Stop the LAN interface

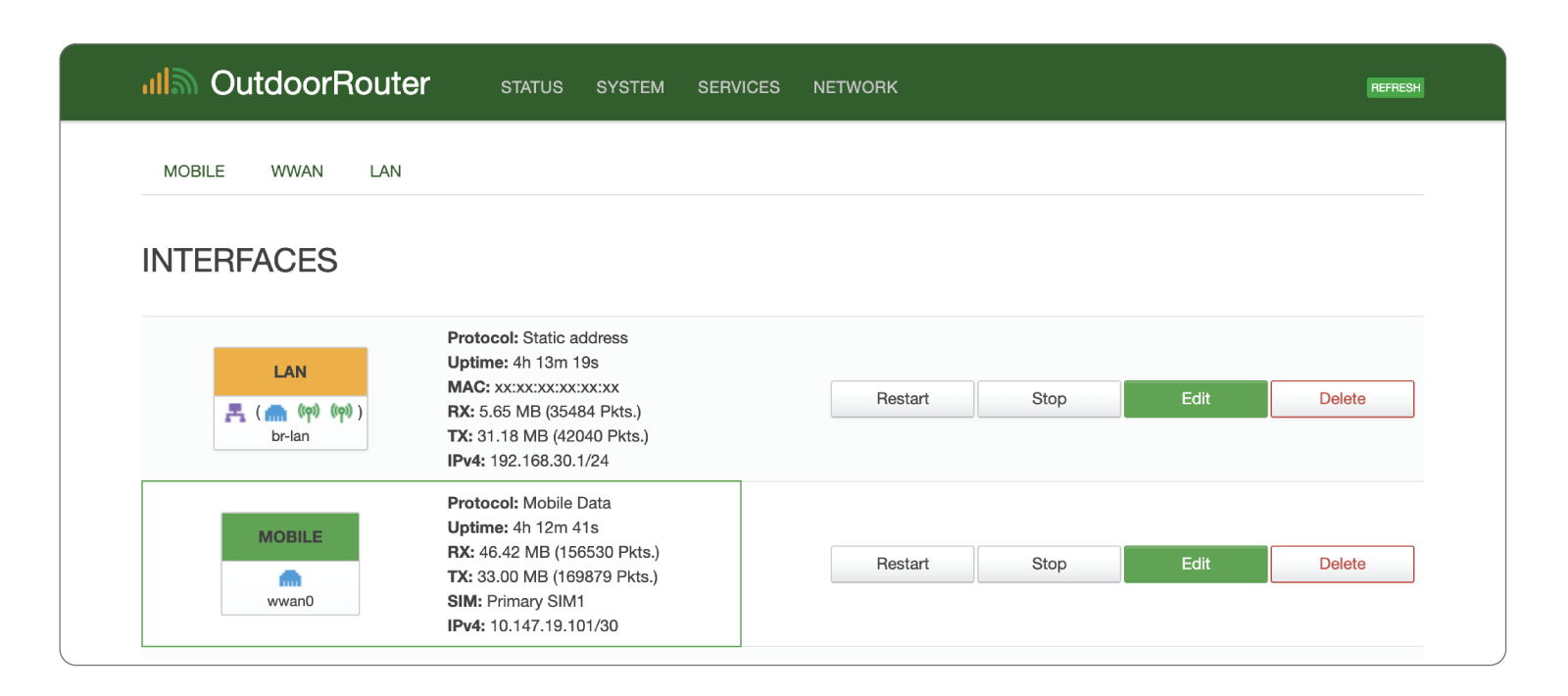coord(1049,399)
